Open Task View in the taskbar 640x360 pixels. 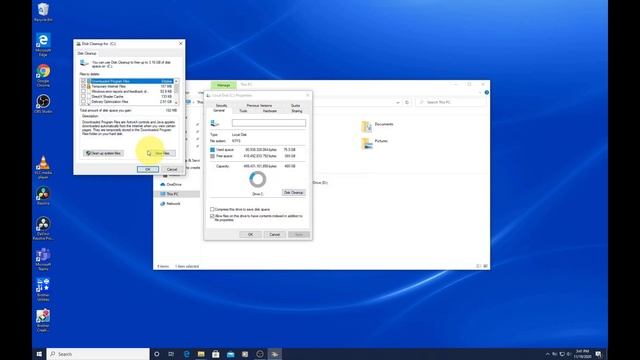click(x=171, y=354)
